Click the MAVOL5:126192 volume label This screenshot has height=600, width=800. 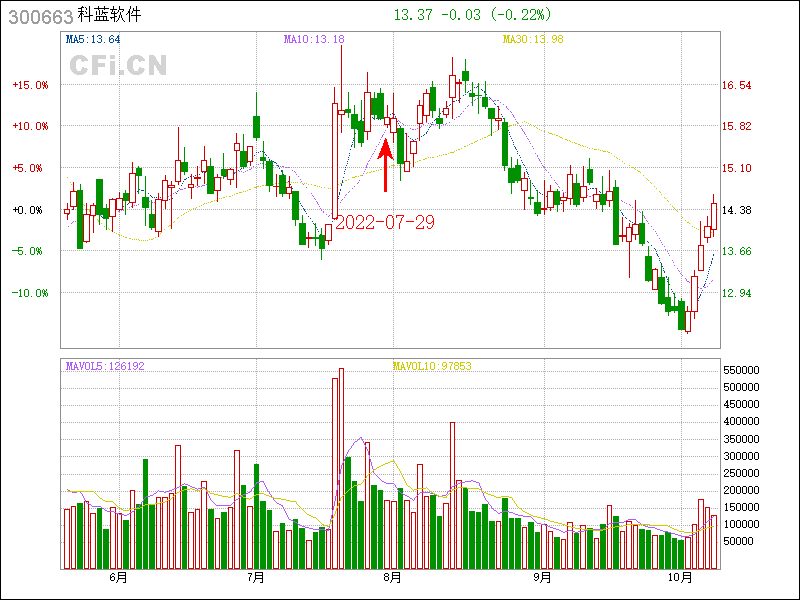pos(105,366)
